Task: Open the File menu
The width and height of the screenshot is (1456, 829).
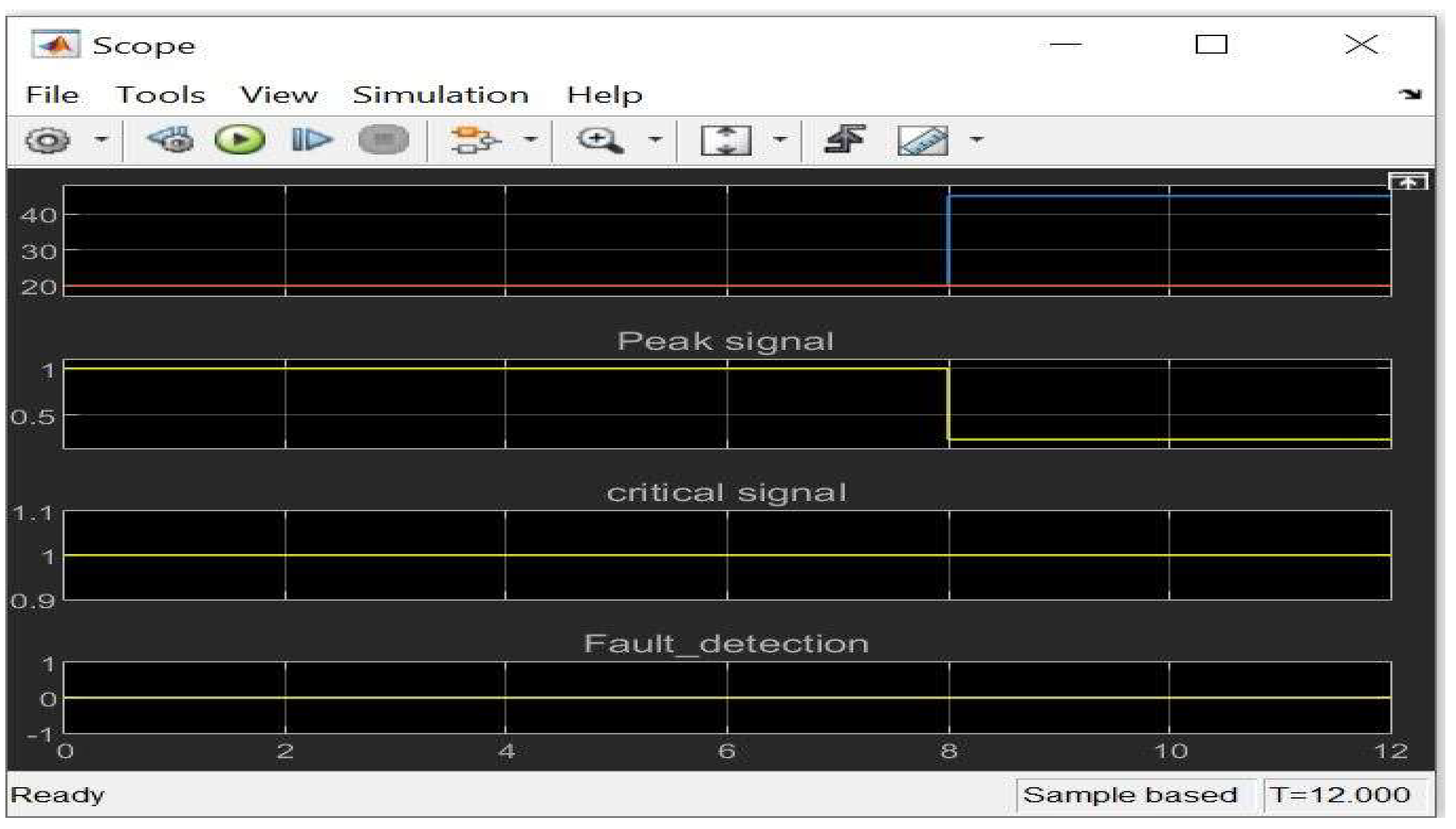Action: coord(52,94)
